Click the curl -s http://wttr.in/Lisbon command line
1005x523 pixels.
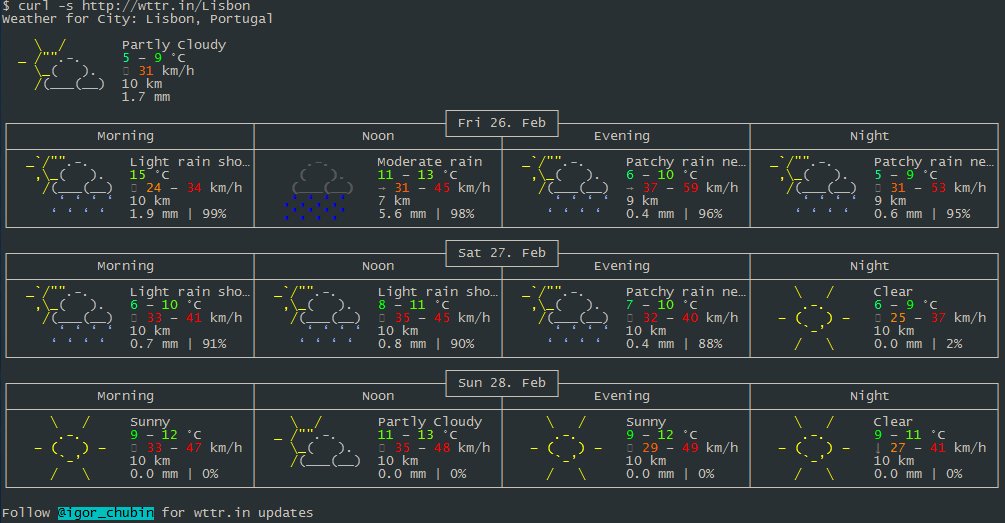(126, 6)
